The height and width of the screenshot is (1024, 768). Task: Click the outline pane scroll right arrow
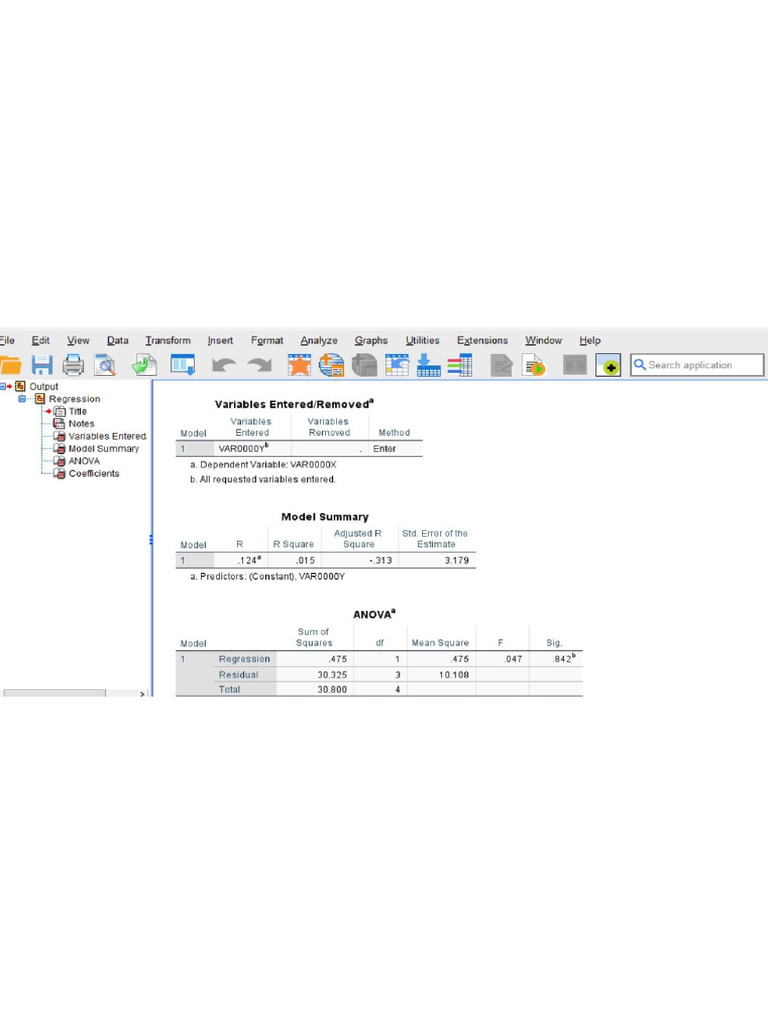pyautogui.click(x=142, y=694)
